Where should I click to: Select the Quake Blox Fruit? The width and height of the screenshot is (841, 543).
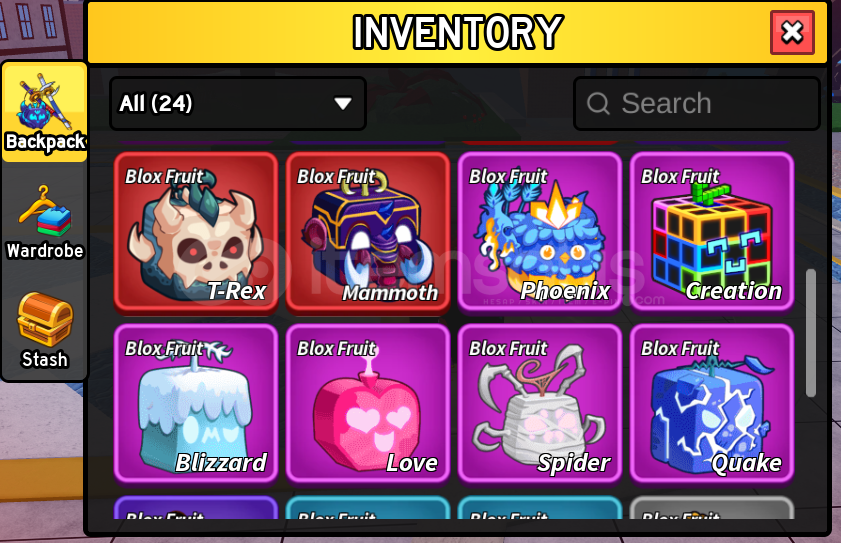pos(712,403)
